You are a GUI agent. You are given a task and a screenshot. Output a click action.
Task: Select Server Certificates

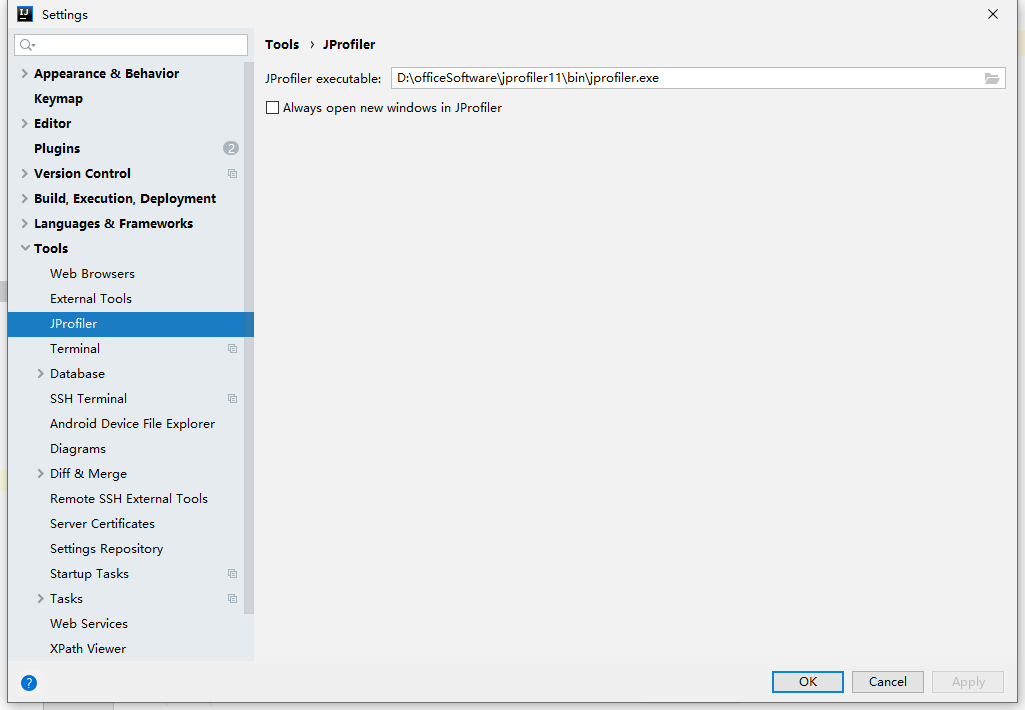point(102,524)
